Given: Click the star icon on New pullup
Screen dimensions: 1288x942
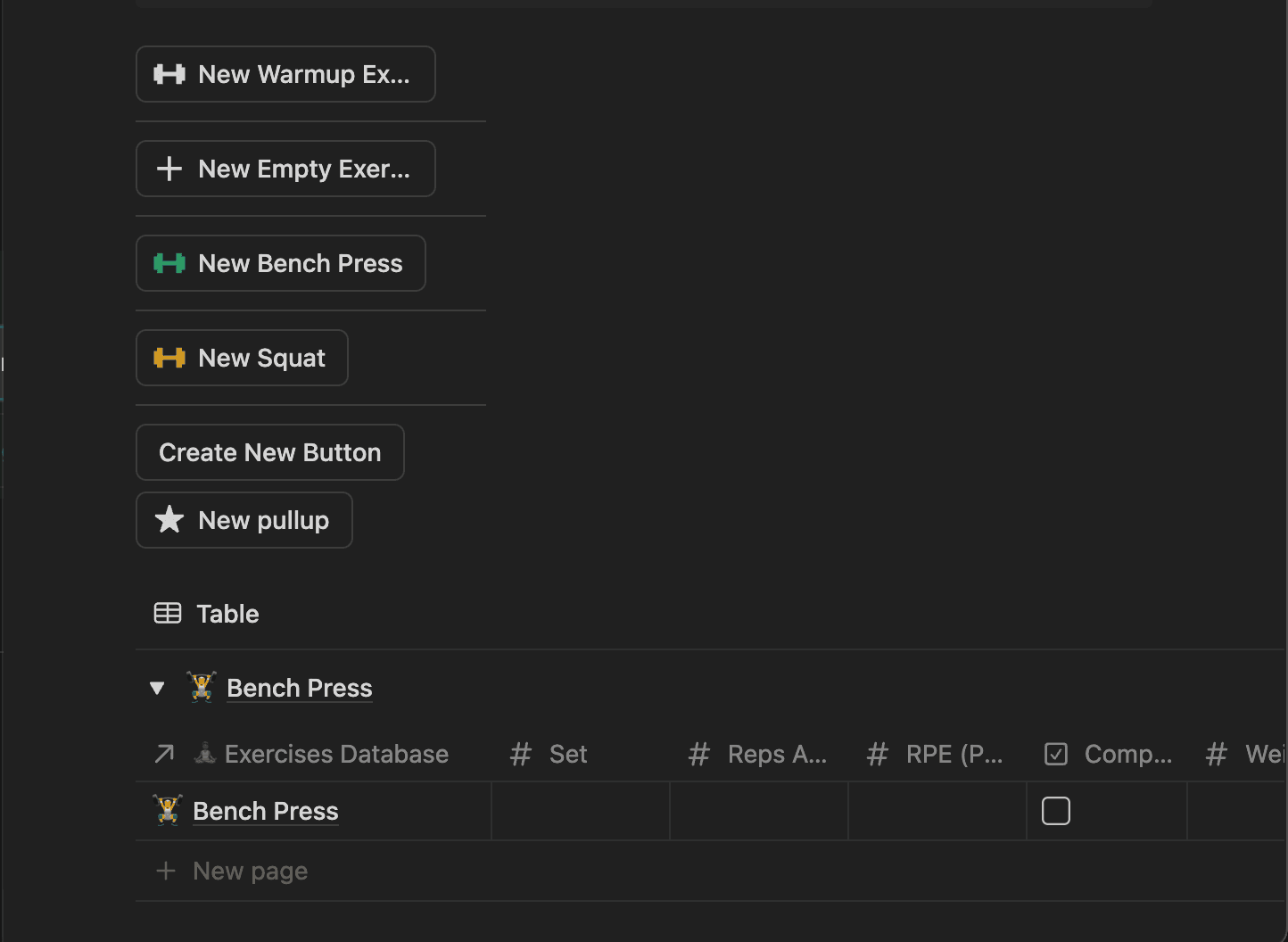Looking at the screenshot, I should tap(169, 520).
